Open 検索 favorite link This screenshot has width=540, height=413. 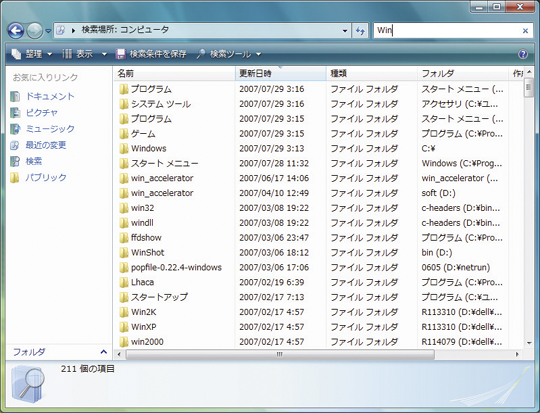pyautogui.click(x=34, y=161)
